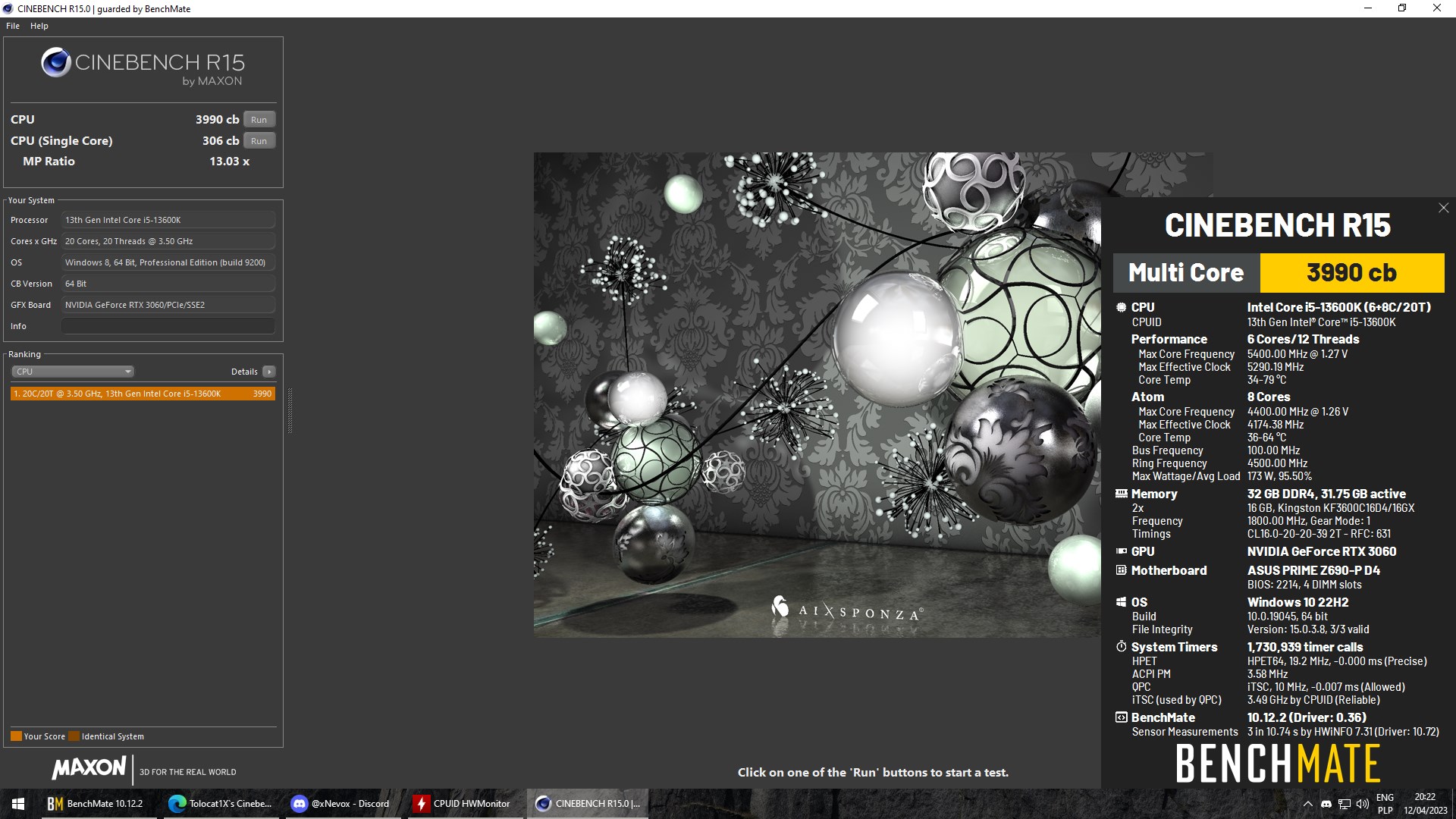Image resolution: width=1456 pixels, height=819 pixels.
Task: Click the Multi Core label in overlay
Action: (x=1186, y=273)
